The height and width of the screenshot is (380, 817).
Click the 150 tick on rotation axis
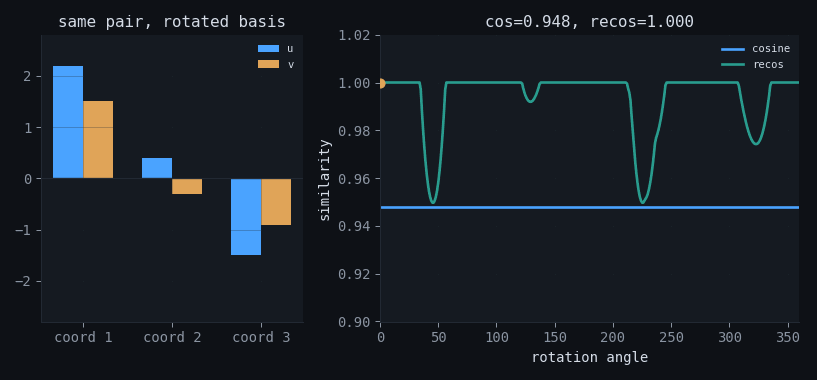(555, 338)
